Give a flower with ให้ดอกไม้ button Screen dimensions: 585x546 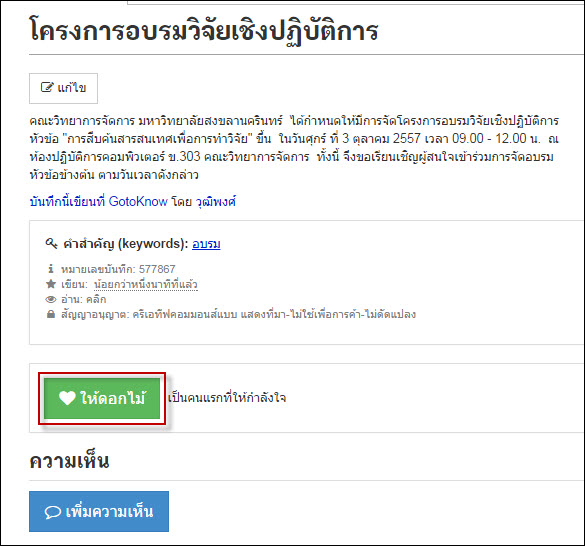[x=102, y=398]
